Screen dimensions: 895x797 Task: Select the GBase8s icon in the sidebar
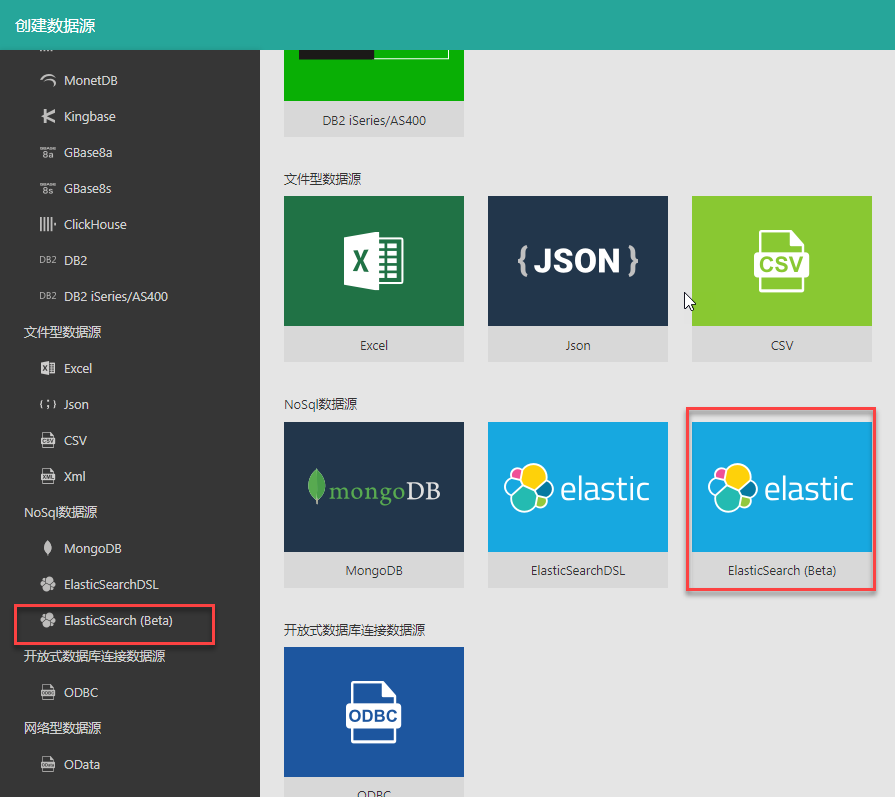(x=48, y=188)
